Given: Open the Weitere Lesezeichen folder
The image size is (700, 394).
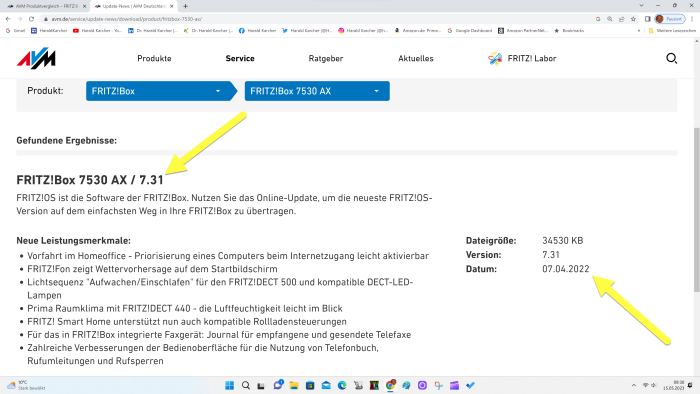Looking at the screenshot, I should [672, 31].
